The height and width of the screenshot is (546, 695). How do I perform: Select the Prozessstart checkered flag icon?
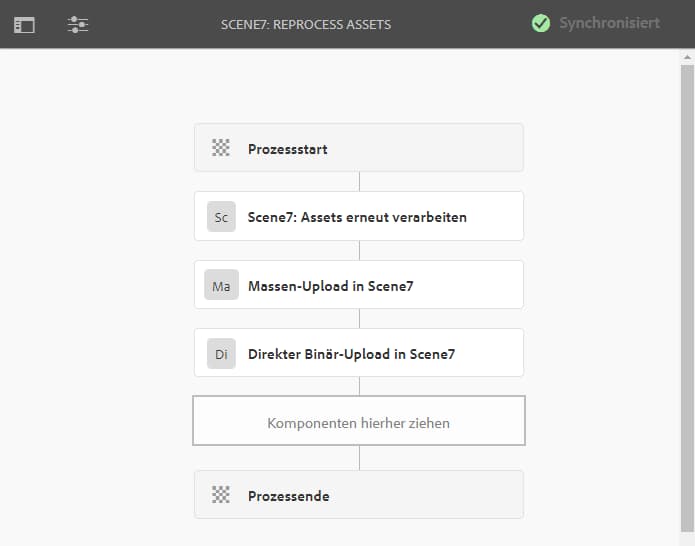coord(221,148)
